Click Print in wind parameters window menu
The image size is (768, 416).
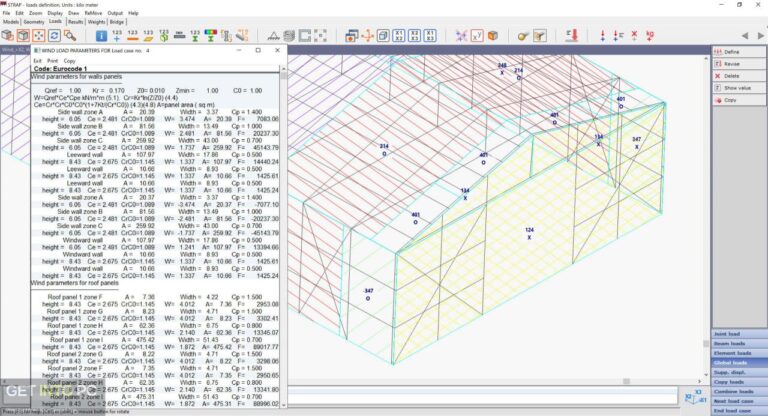click(52, 61)
